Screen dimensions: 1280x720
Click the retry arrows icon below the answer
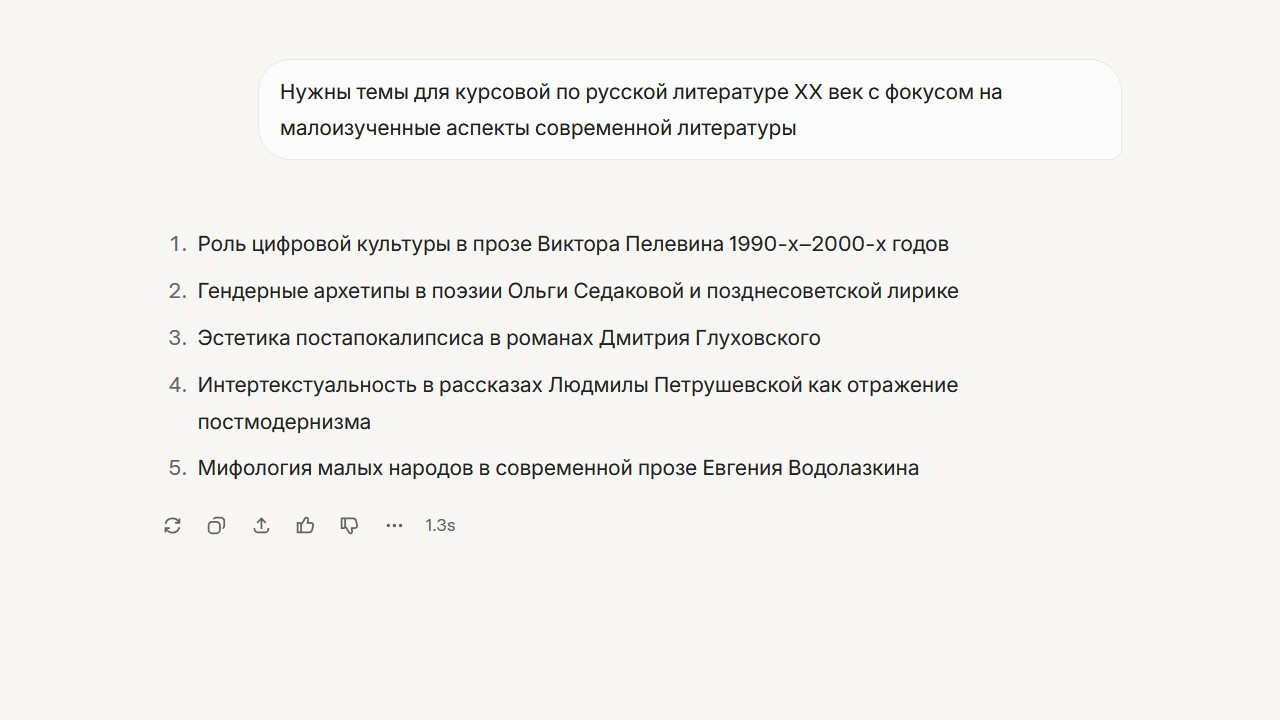(172, 525)
